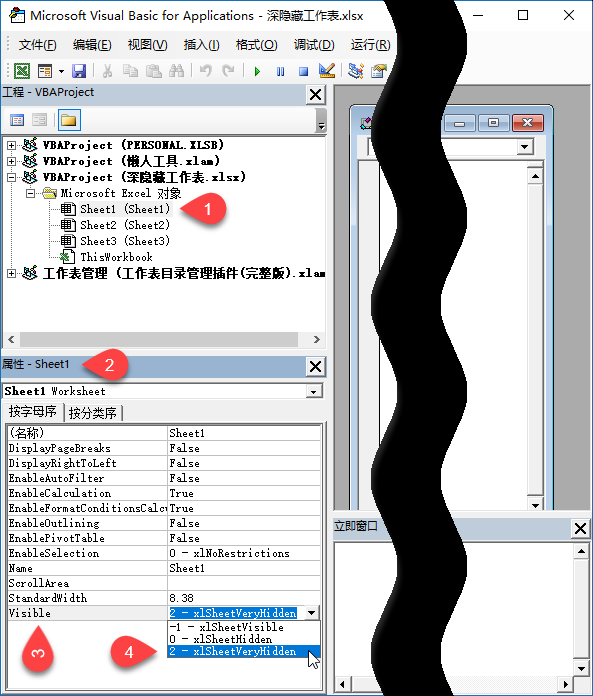
Task: Close the 属性 - Sheet1 panel
Action: (316, 367)
